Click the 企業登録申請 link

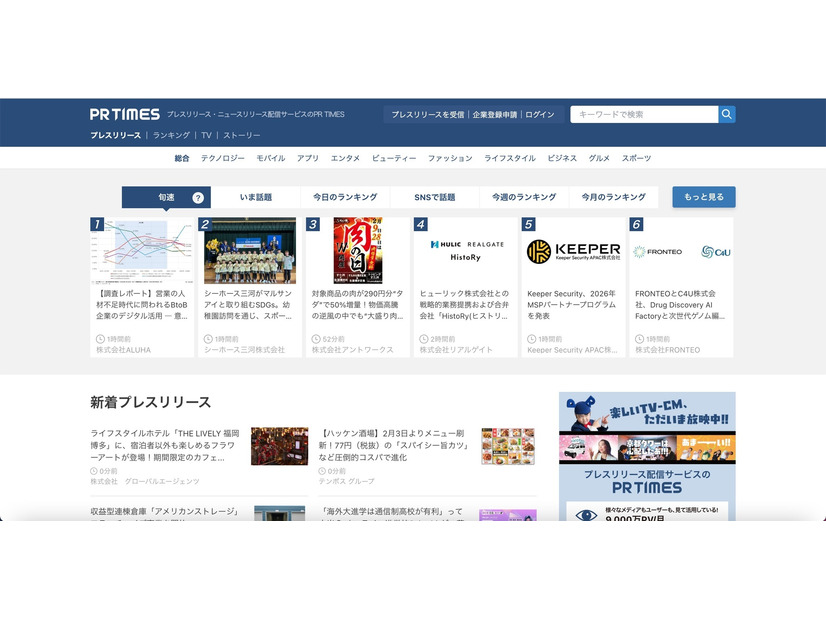point(495,115)
